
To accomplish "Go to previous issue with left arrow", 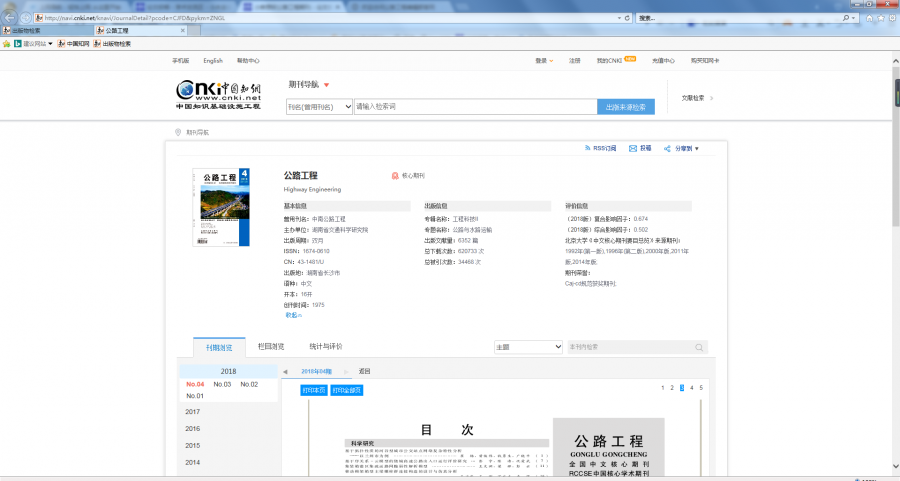I will coord(285,371).
